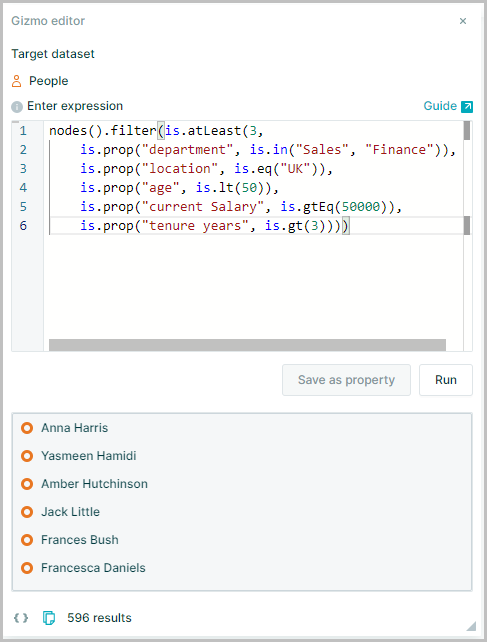Image resolution: width=487 pixels, height=642 pixels.
Task: Open the Guide external link icon
Action: click(467, 106)
